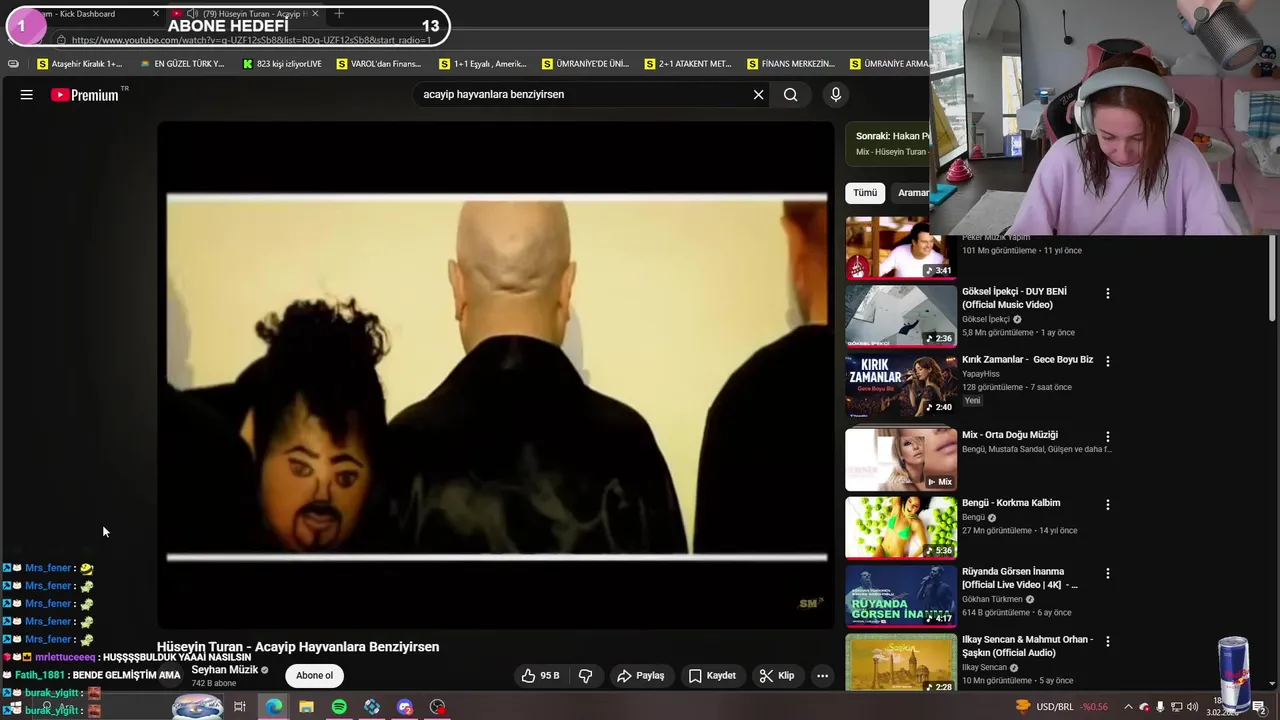Image resolution: width=1280 pixels, height=720 pixels.
Task: Open the Göksel İpekçi channel name
Action: click(986, 319)
